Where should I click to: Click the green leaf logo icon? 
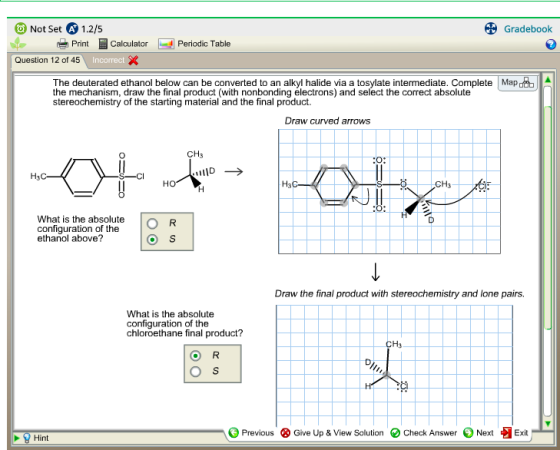[18, 44]
